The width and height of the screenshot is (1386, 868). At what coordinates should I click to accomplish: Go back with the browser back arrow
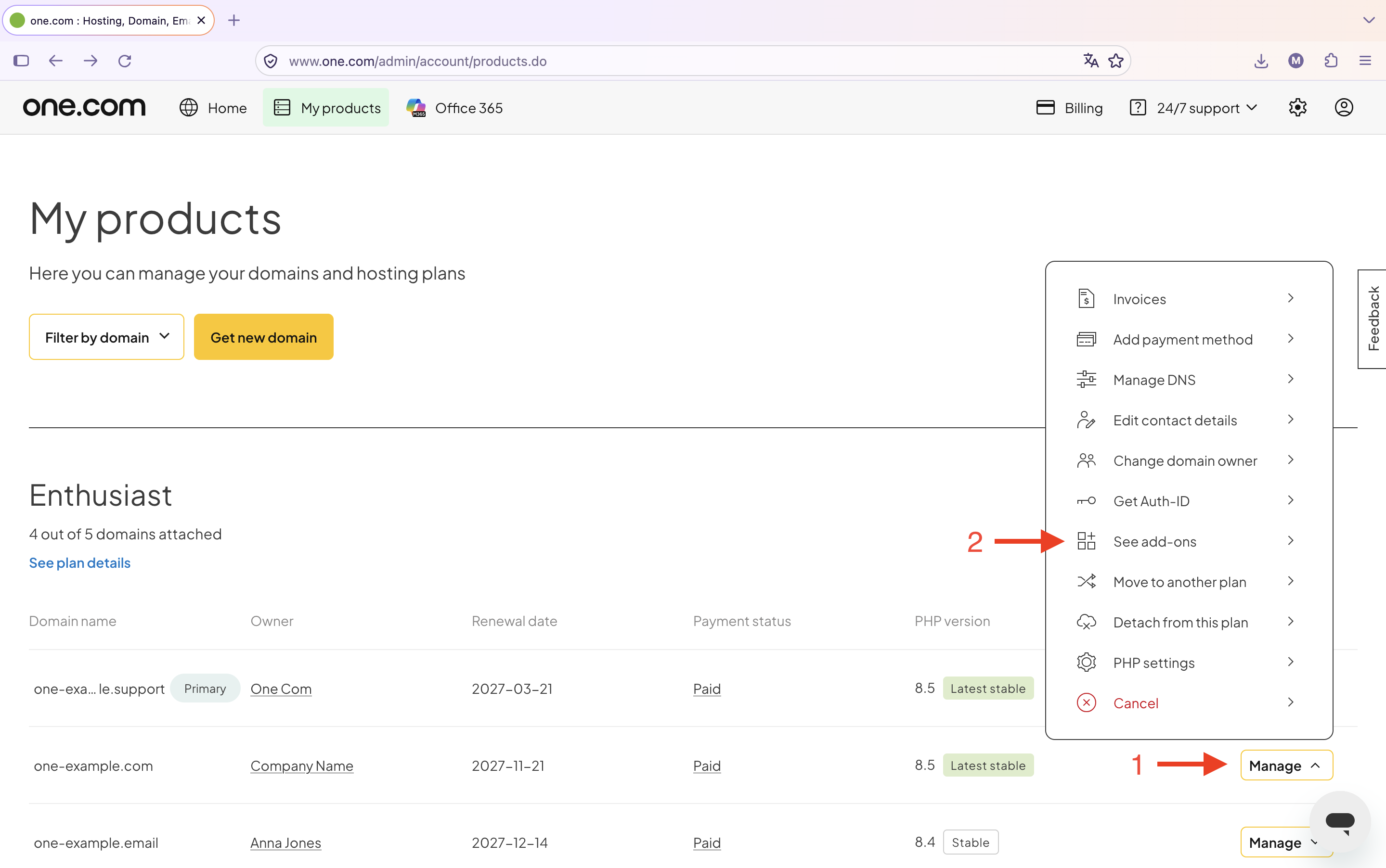click(56, 61)
